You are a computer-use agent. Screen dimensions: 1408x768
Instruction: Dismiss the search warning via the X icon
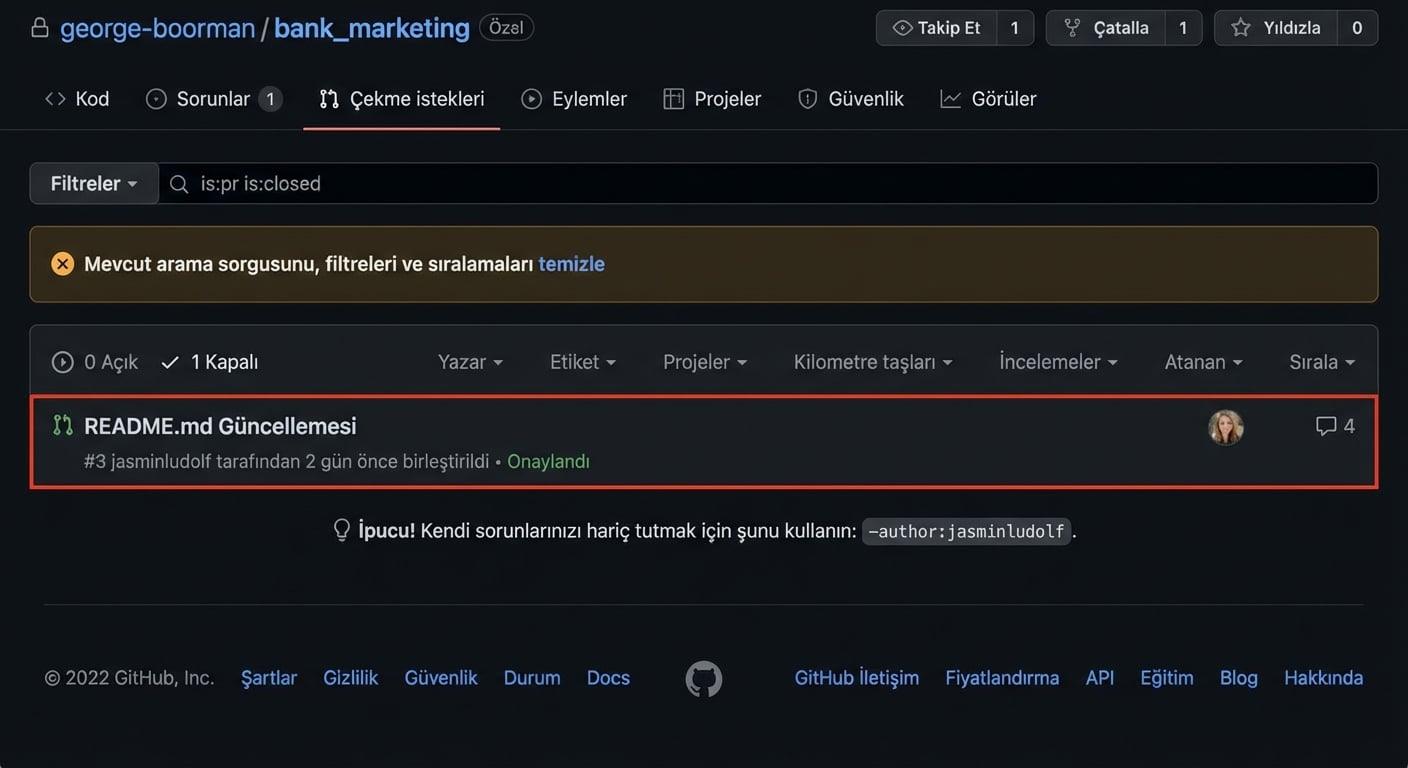pos(62,263)
